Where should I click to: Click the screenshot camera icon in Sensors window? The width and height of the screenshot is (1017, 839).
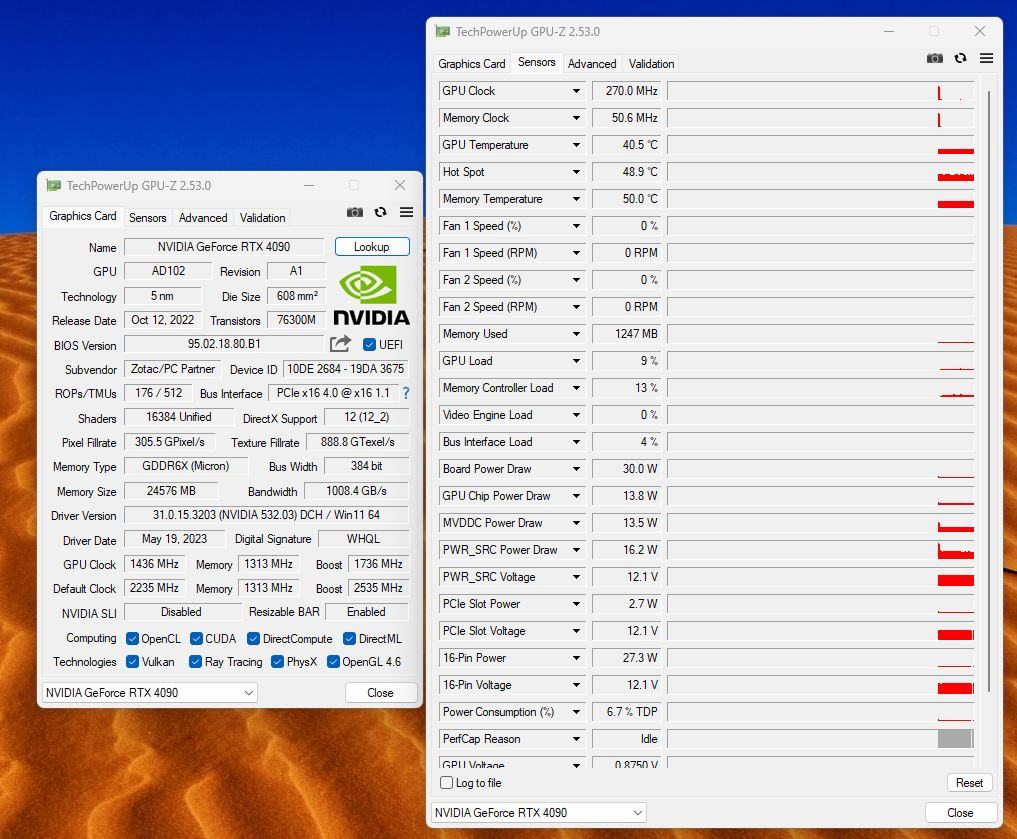click(x=934, y=58)
